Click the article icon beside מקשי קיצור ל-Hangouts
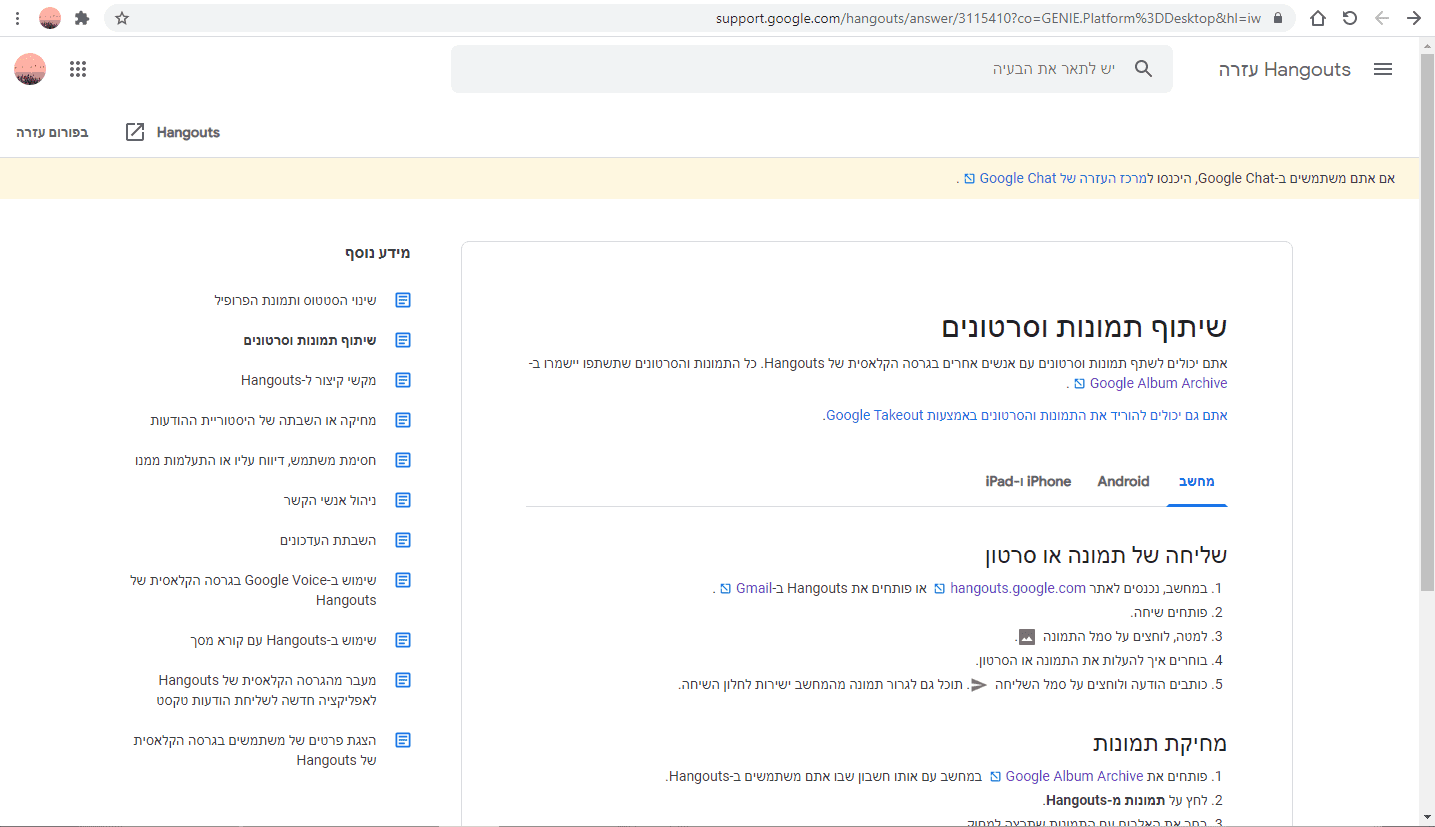This screenshot has width=1435, height=827. click(403, 380)
